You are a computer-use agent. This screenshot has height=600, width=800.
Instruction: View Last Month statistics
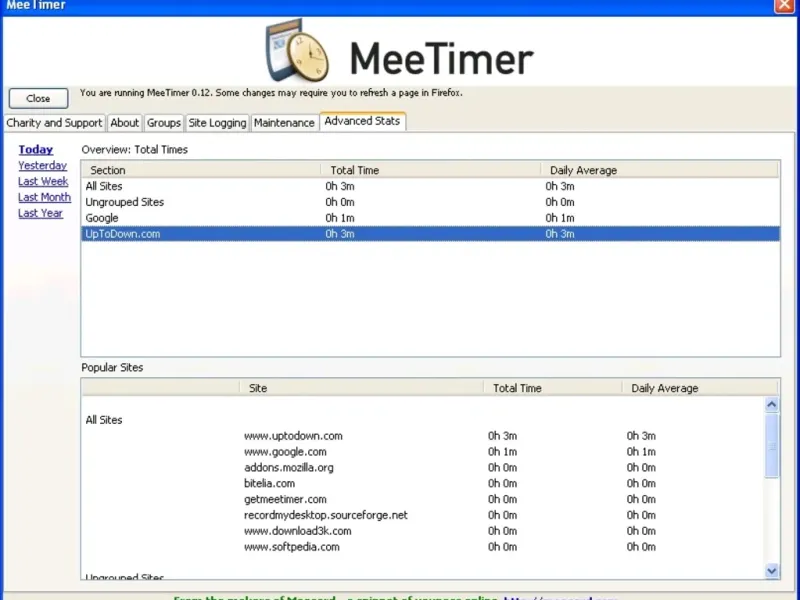click(44, 197)
